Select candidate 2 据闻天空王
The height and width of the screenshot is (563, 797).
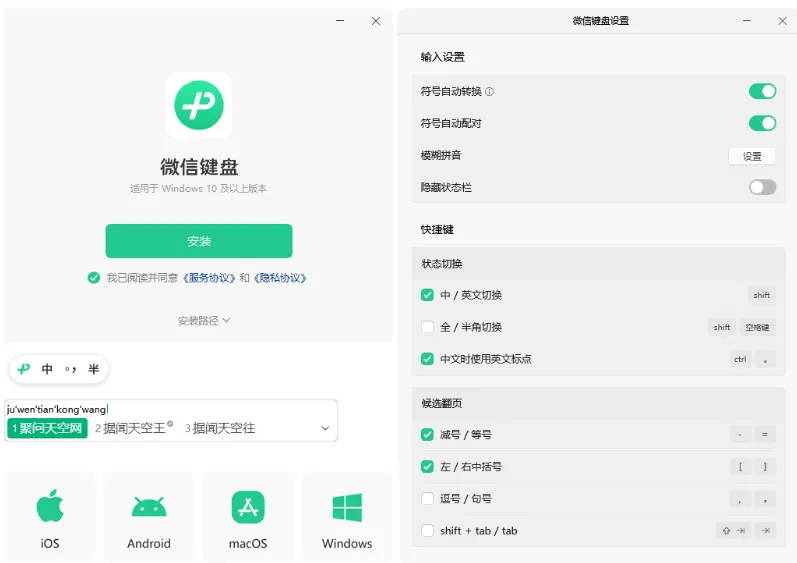[134, 428]
